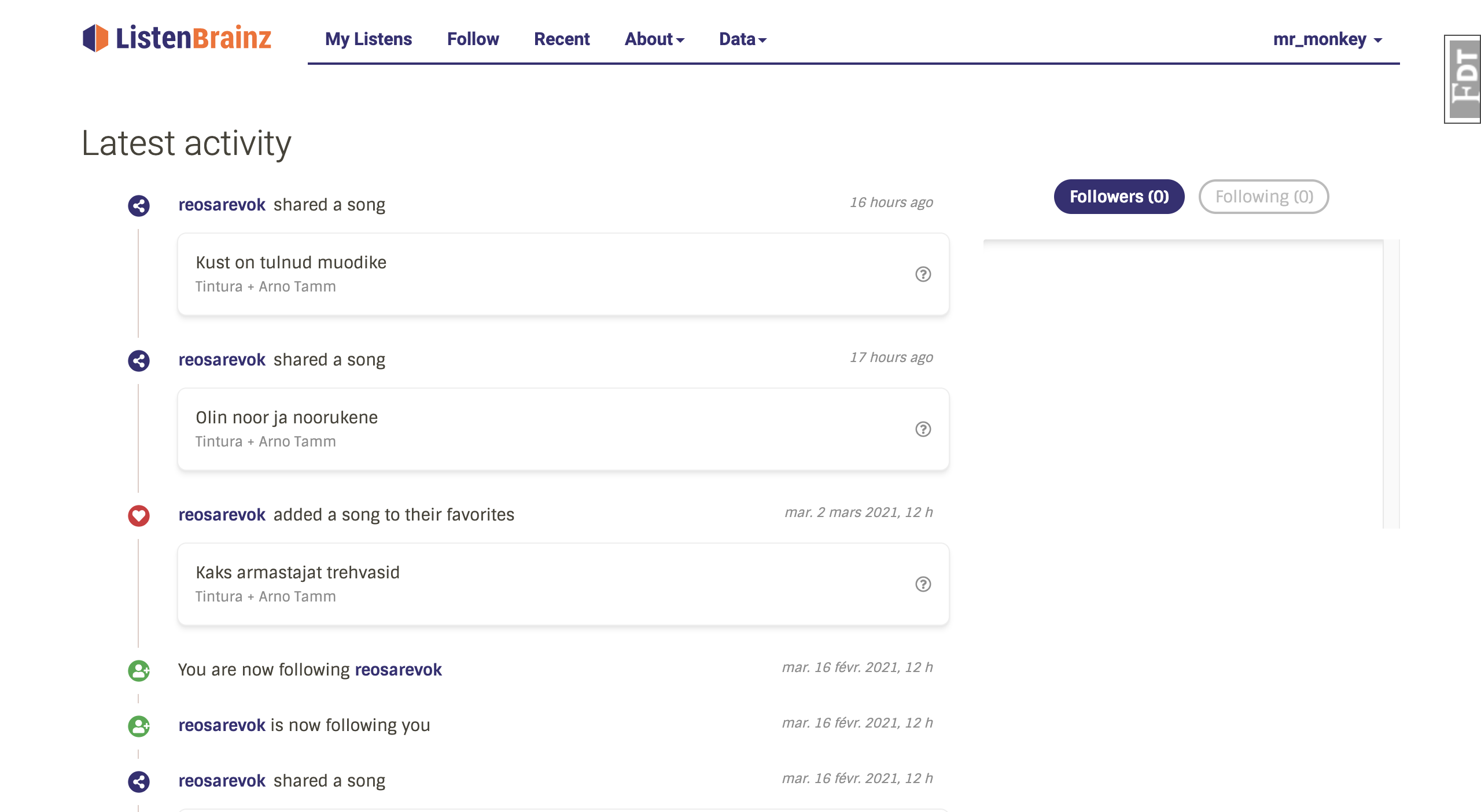Expand the About dropdown menu
Image resolution: width=1481 pixels, height=812 pixels.
pos(654,39)
